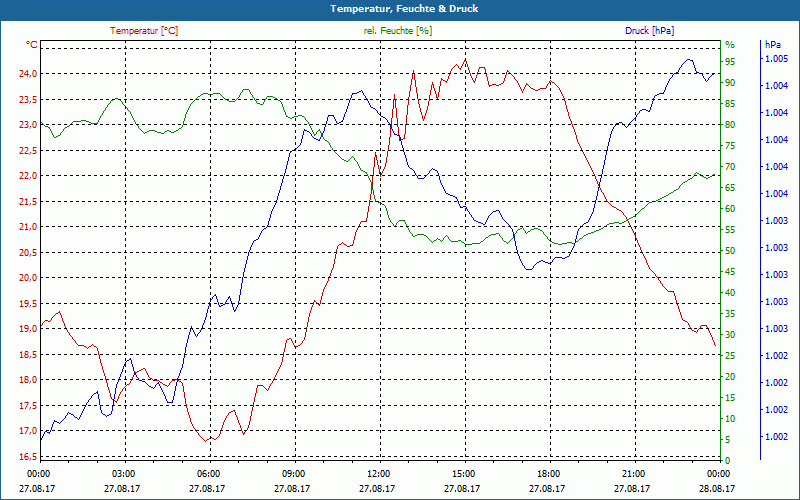Click the '17,0' temperature axis value
Image resolution: width=800 pixels, height=500 pixels.
(x=28, y=431)
